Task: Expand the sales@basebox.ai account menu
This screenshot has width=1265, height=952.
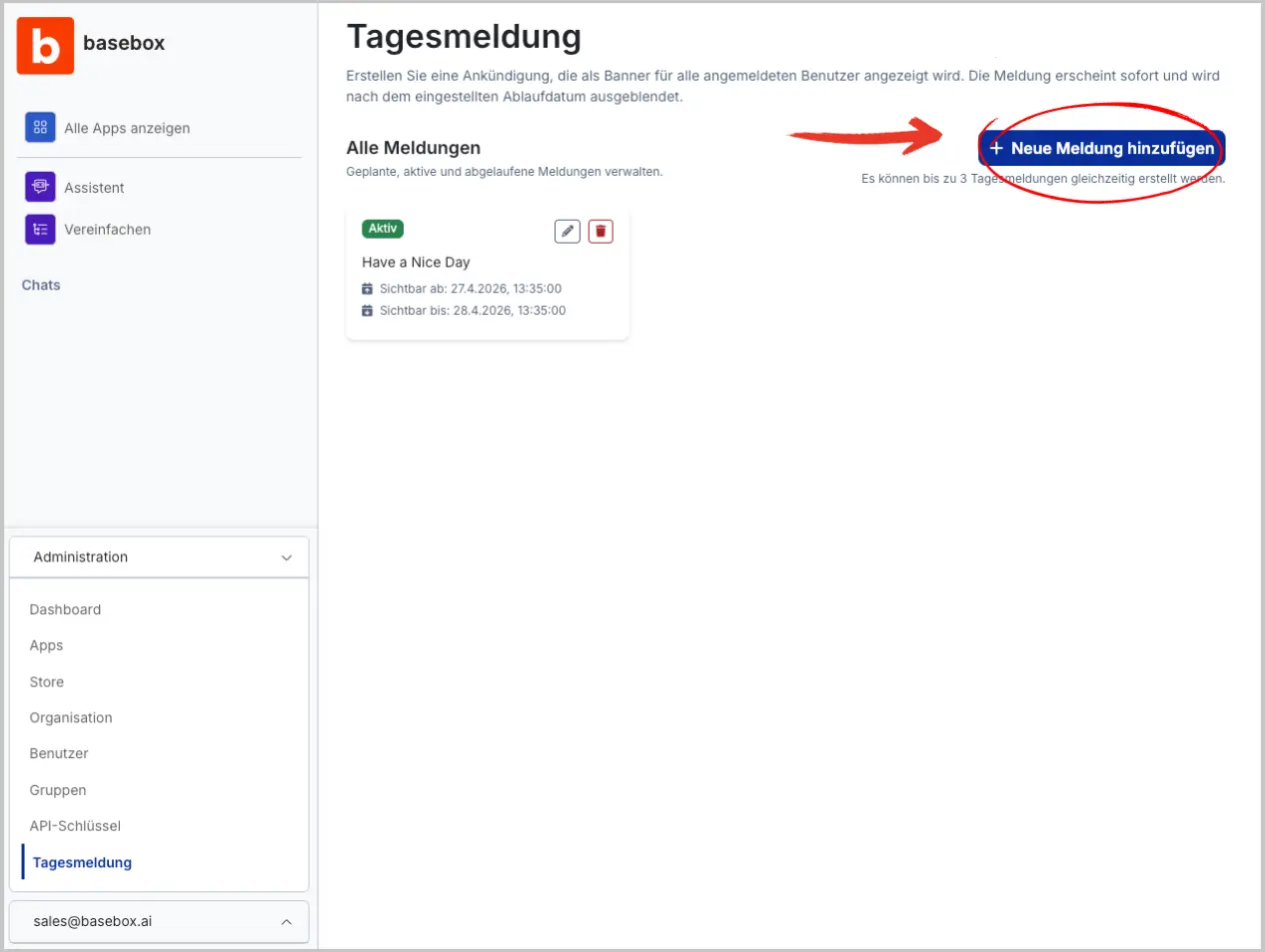Action: coord(286,922)
